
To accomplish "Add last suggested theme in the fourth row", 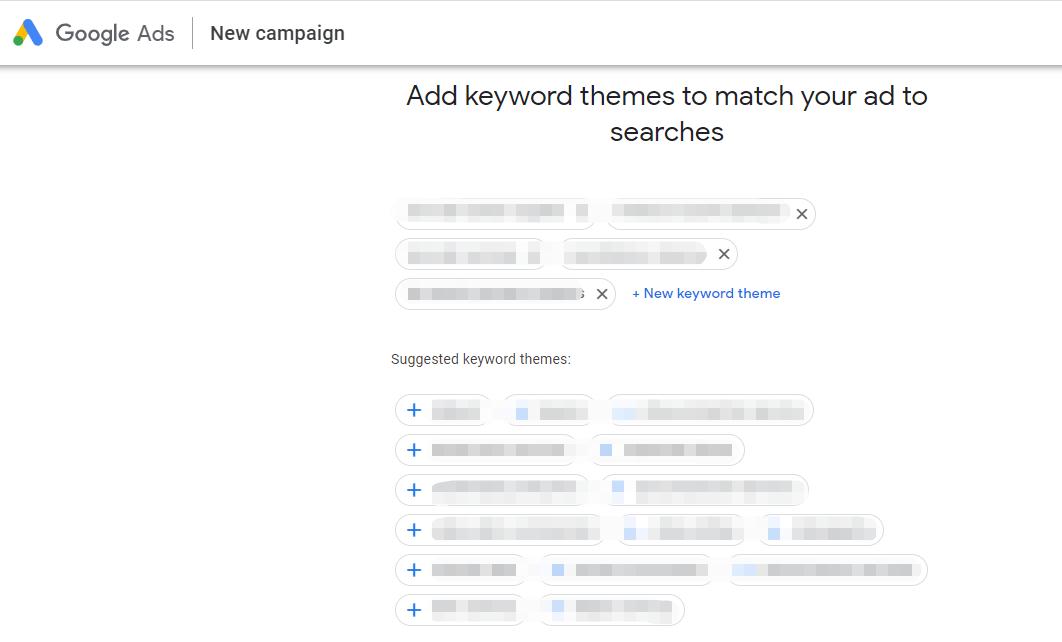I will click(774, 531).
